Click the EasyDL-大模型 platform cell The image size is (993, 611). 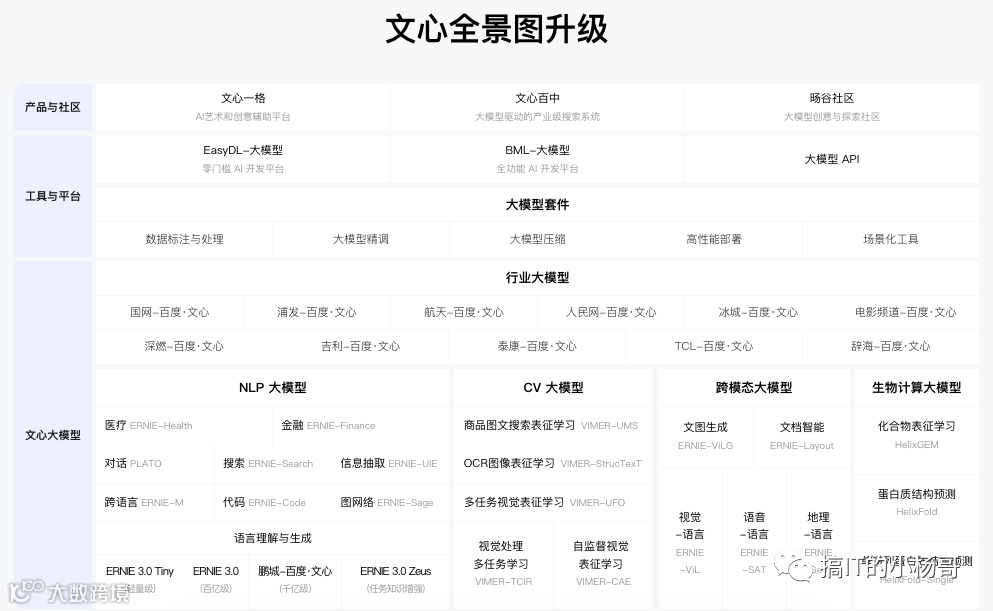tap(243, 159)
